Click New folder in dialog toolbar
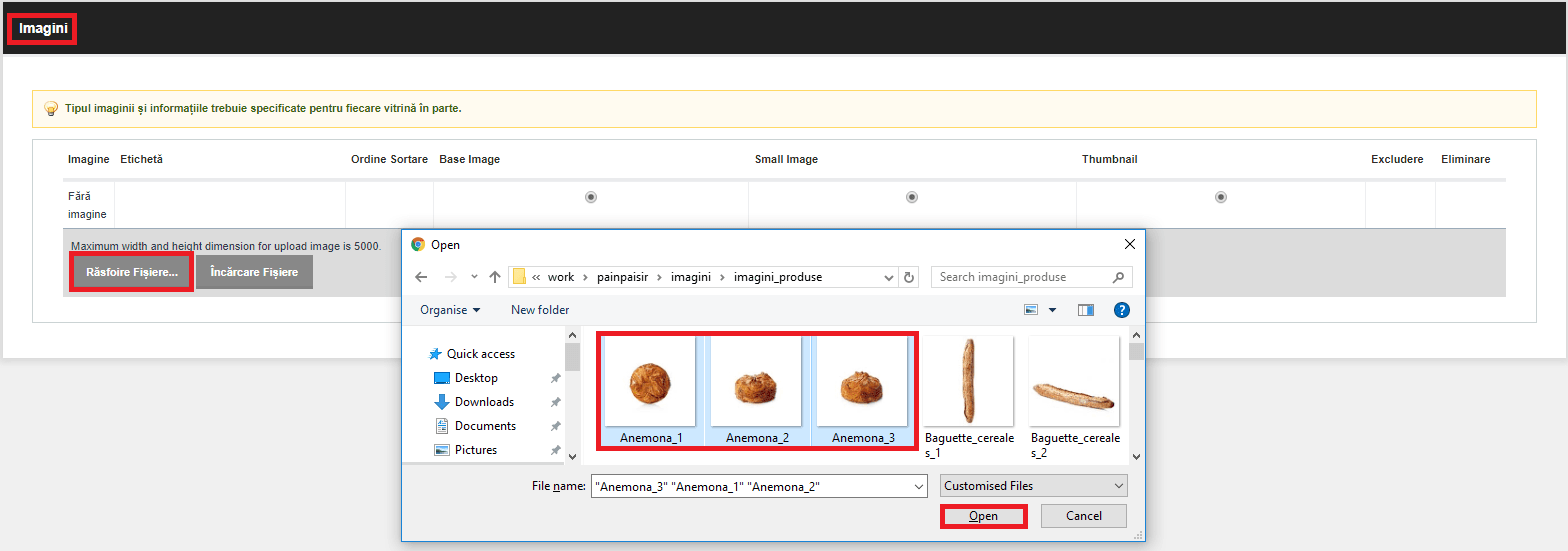Image resolution: width=1568 pixels, height=551 pixels. pos(540,310)
